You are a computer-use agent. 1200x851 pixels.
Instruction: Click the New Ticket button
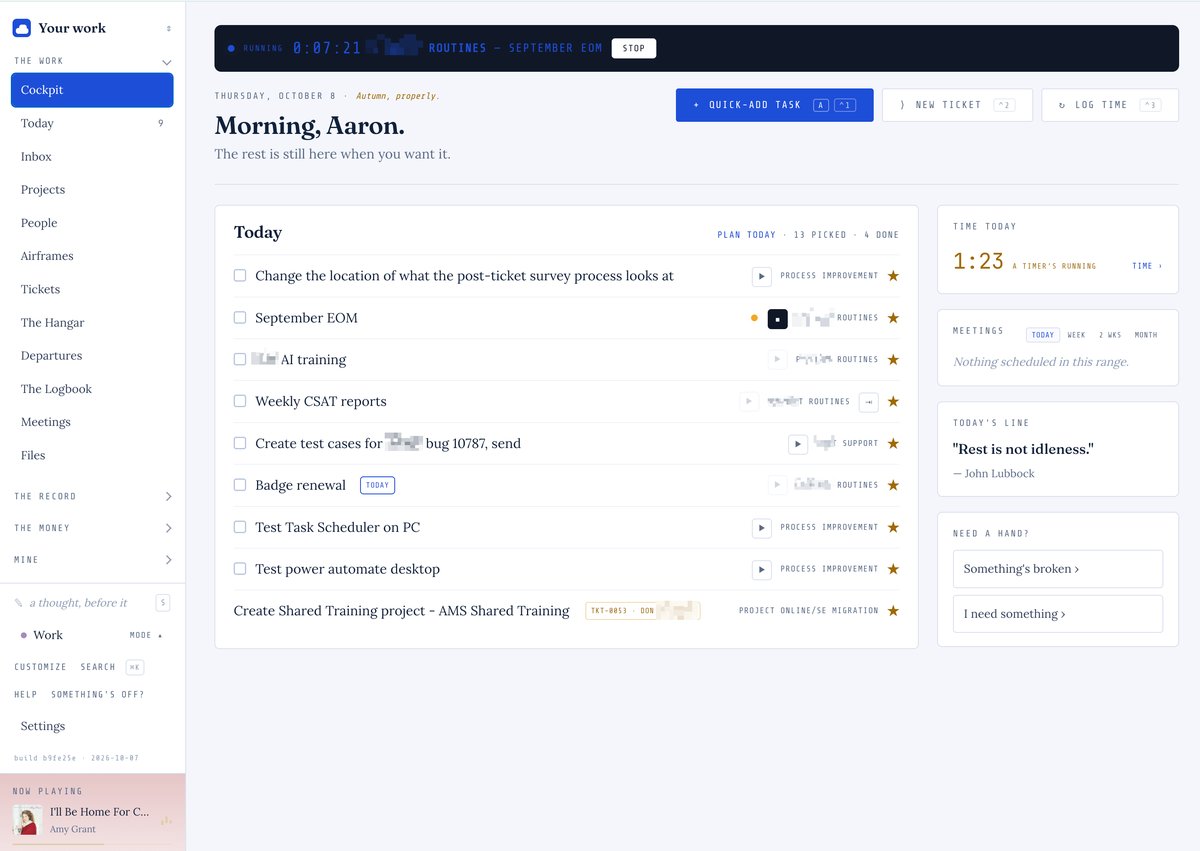958,105
